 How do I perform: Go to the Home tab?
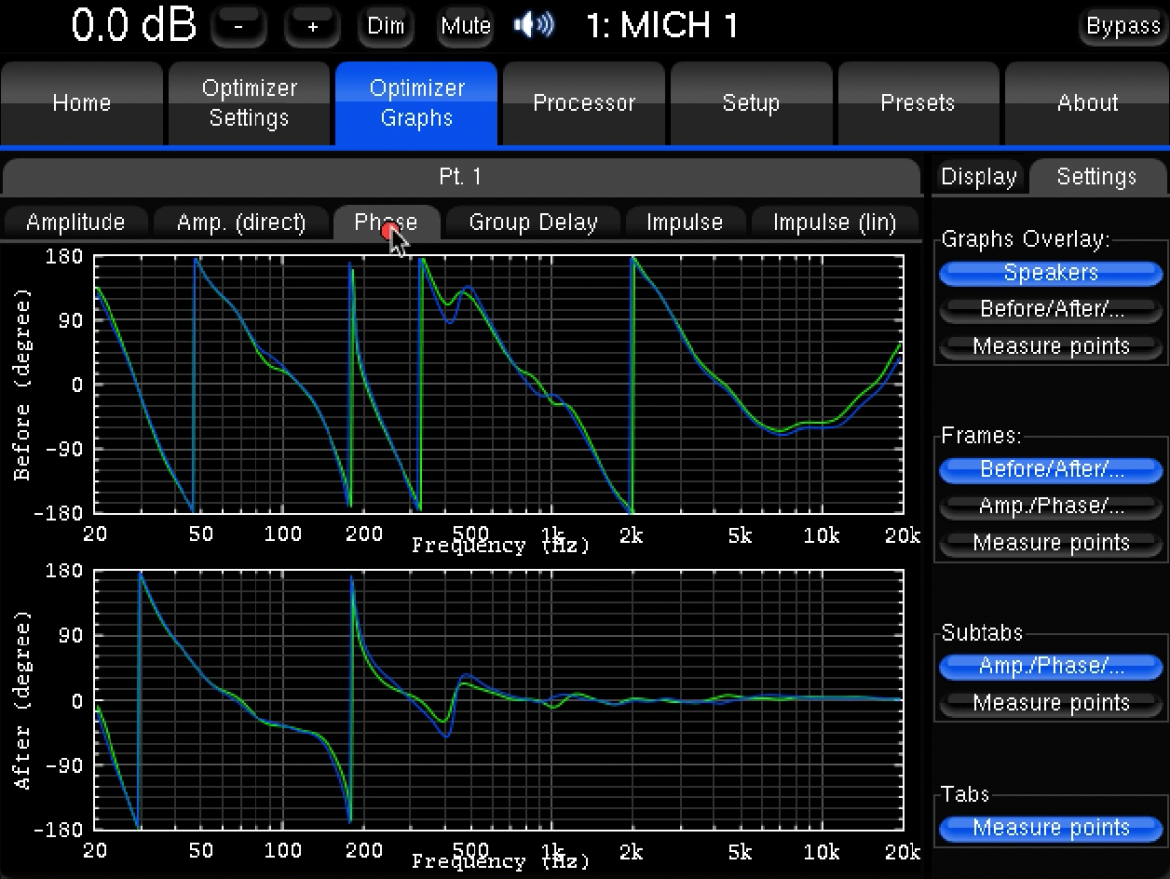tap(82, 103)
